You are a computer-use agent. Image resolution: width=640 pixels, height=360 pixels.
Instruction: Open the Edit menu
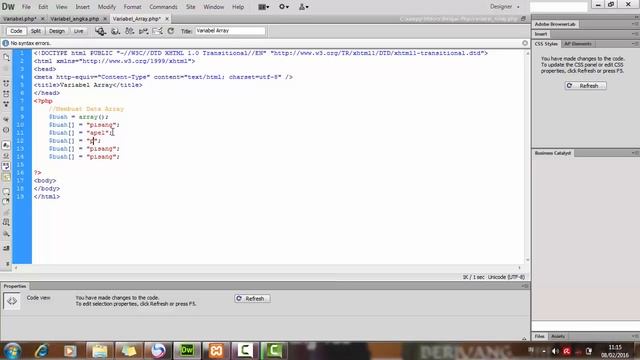[x=43, y=7]
